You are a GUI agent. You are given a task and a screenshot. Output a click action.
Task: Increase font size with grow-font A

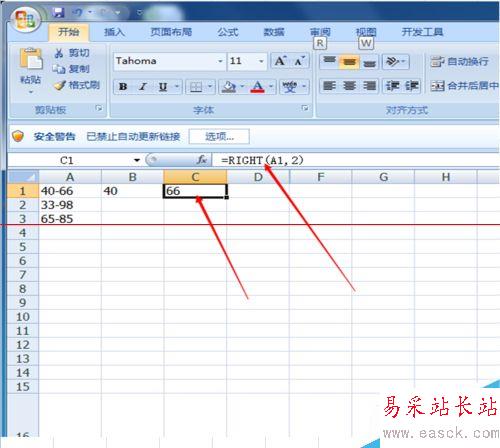tap(280, 61)
